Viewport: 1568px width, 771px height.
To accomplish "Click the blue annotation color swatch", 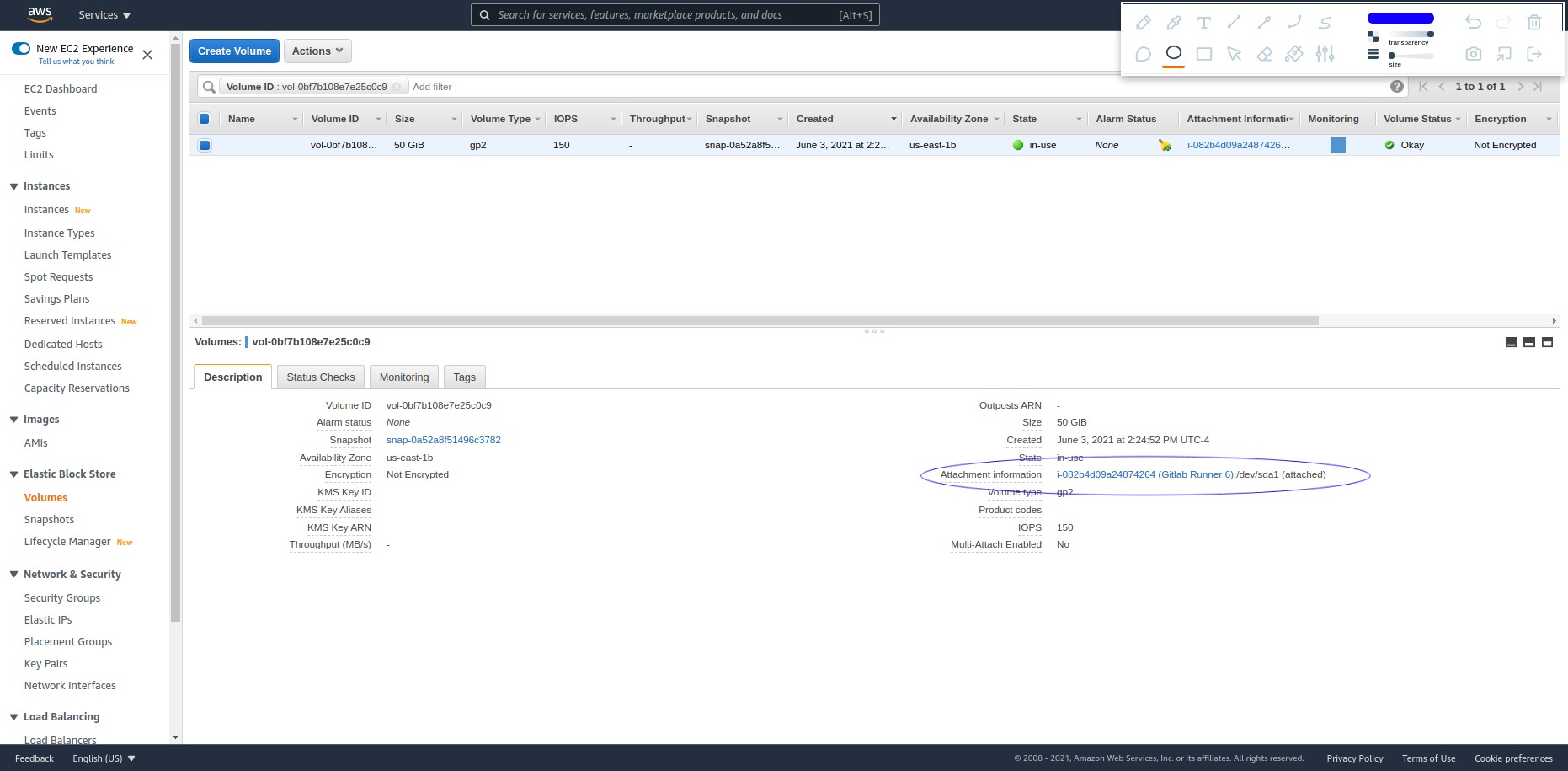I will tap(1400, 18).
